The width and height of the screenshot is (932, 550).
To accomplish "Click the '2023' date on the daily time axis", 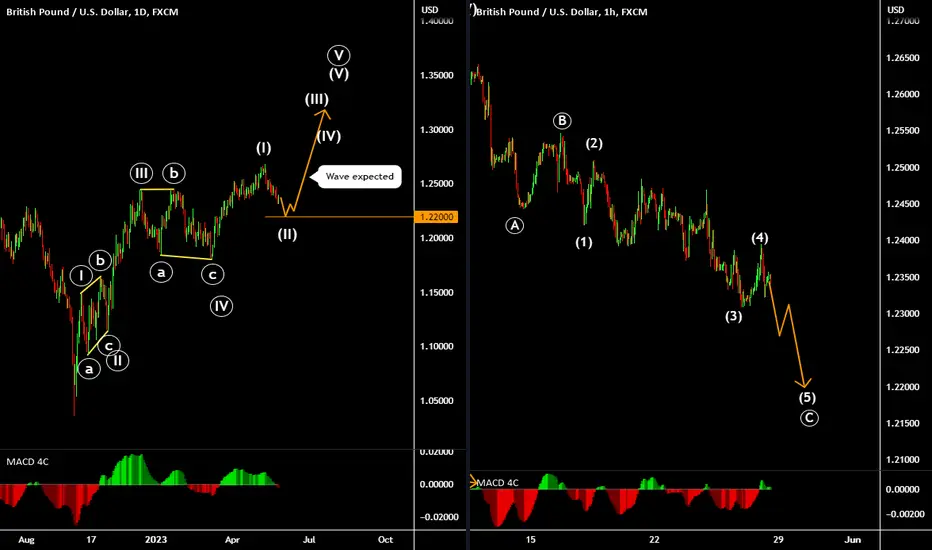I will (156, 539).
